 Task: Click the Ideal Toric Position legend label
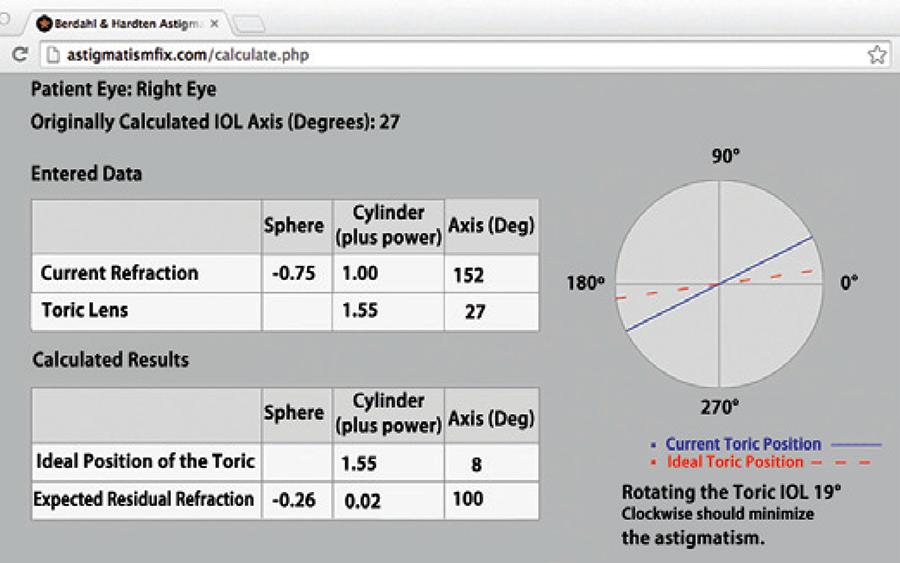734,462
